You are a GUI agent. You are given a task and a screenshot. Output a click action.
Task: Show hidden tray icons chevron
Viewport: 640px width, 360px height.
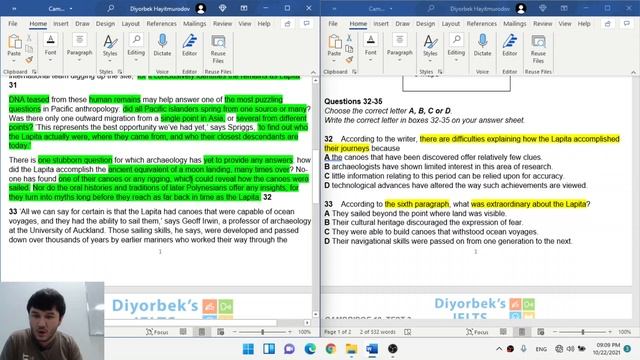tap(499, 349)
